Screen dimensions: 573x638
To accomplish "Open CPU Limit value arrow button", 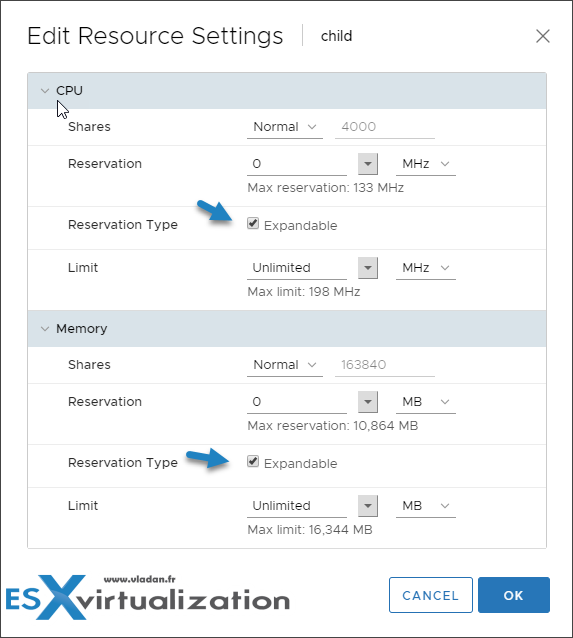I will [x=368, y=268].
